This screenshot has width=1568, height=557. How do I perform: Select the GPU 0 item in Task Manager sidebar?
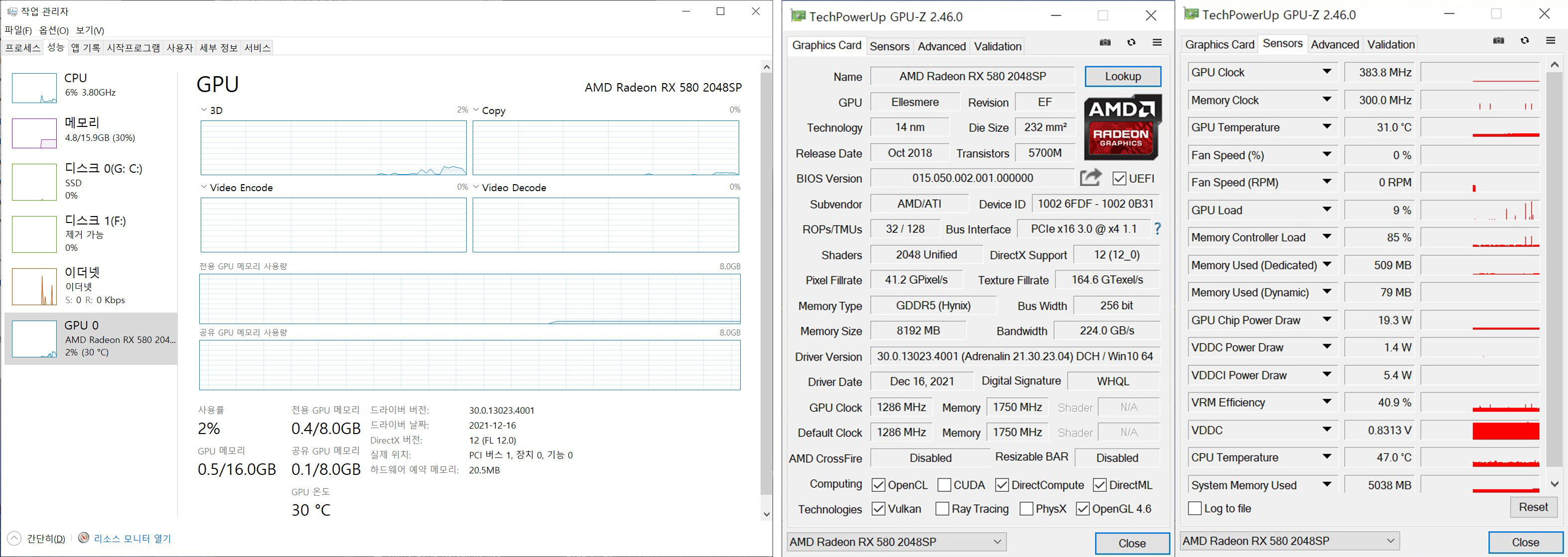91,338
